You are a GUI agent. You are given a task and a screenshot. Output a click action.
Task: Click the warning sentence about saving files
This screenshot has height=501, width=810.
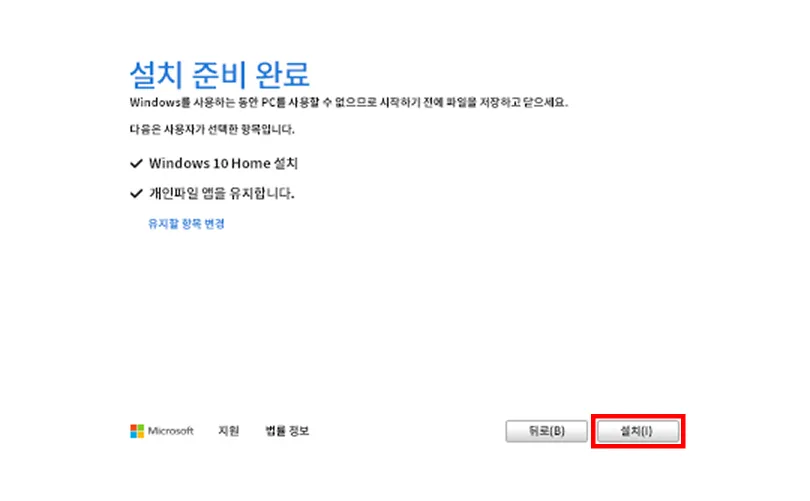pos(355,103)
